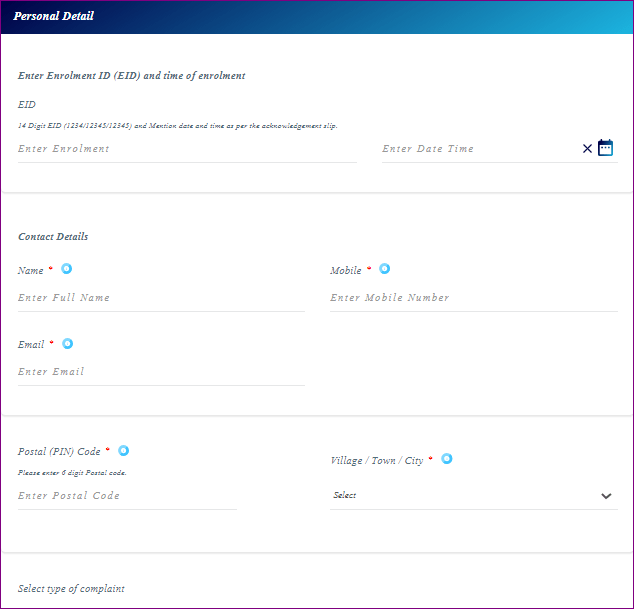Screen dimensions: 634x609
Task: Show info for Postal (PIN) Code
Action: (124, 451)
